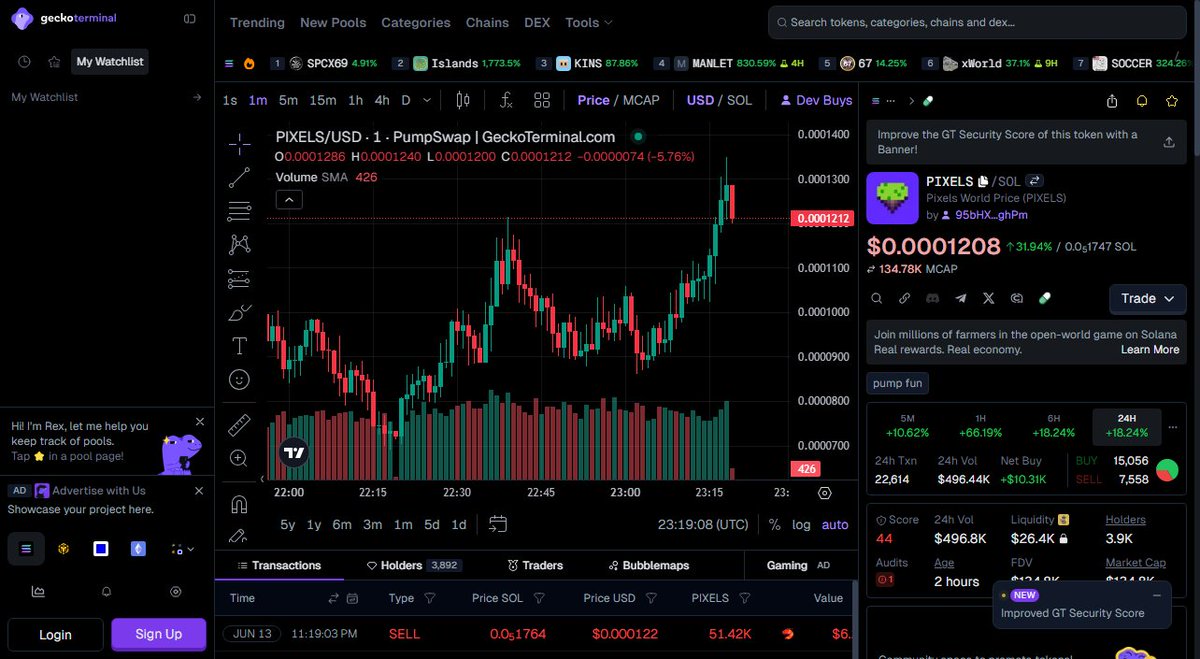Select the 5m chart timeframe
Screen dimensions: 1200x659
(288, 100)
